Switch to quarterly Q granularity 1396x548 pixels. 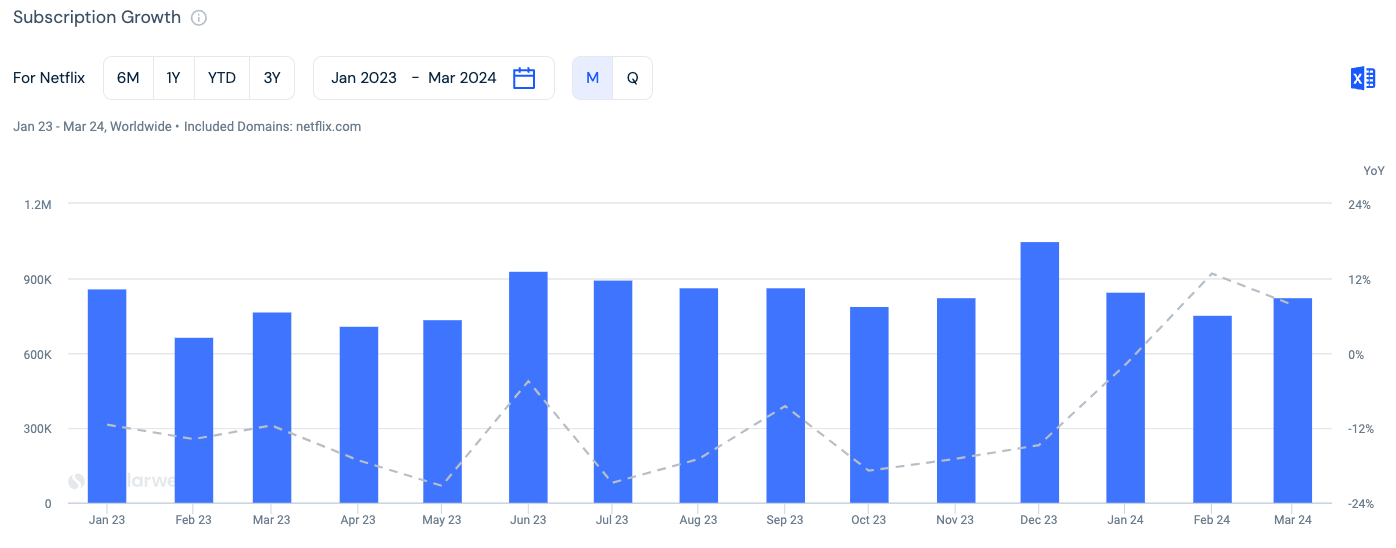pyautogui.click(x=632, y=78)
